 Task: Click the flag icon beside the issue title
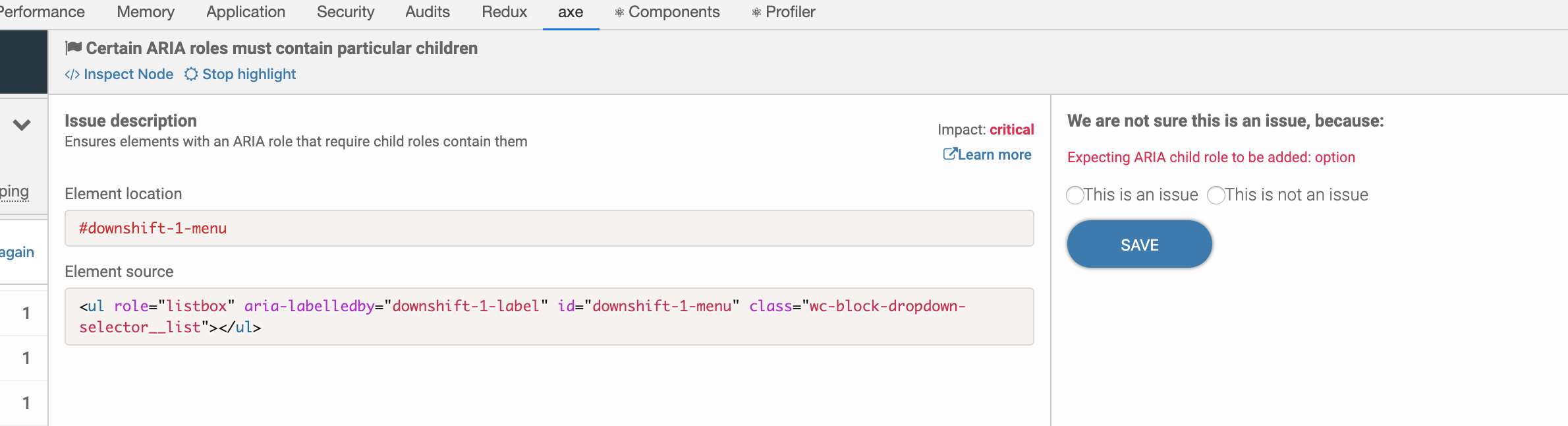pyautogui.click(x=73, y=47)
